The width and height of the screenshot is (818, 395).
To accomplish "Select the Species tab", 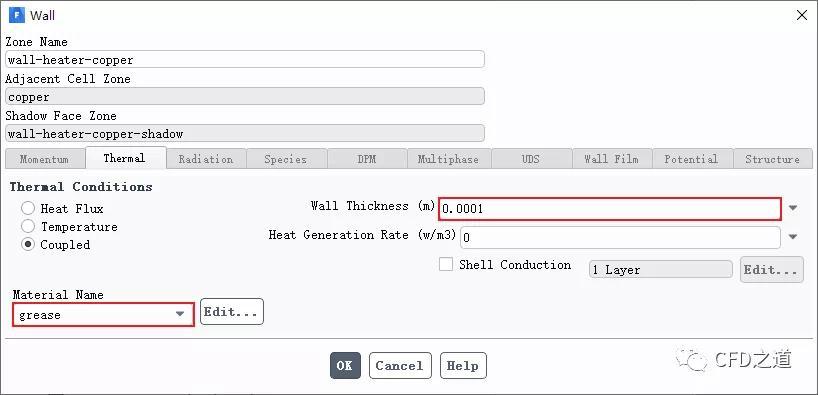I will tap(285, 159).
